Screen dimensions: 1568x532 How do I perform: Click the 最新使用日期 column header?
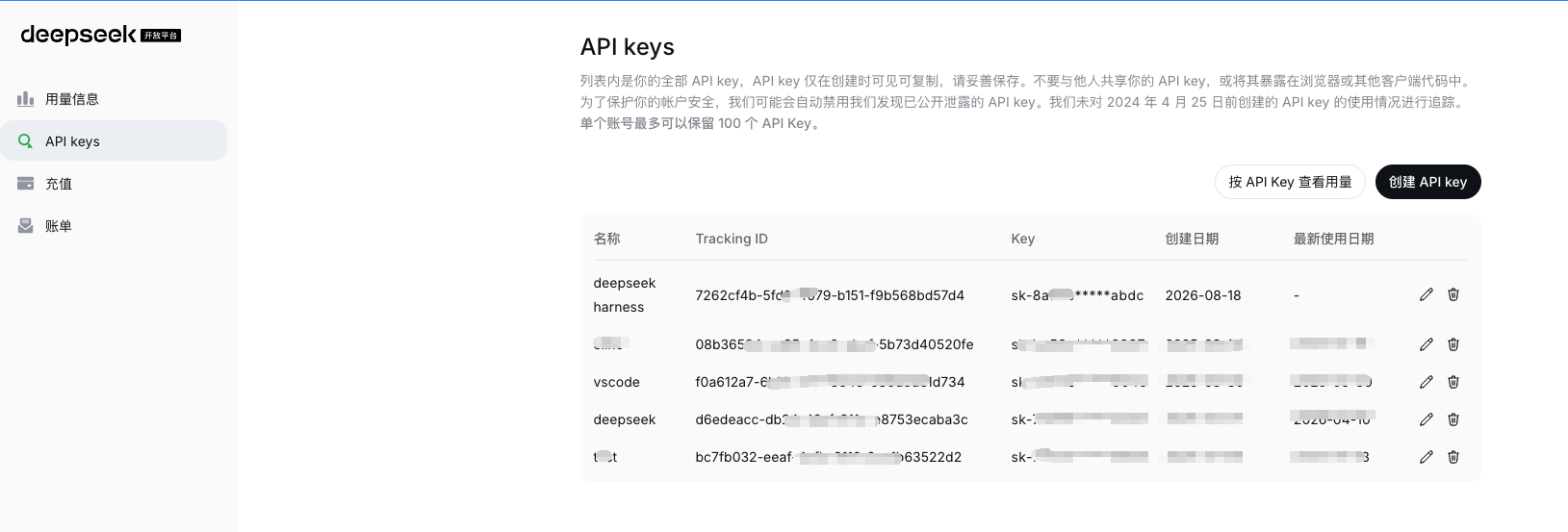(1333, 239)
